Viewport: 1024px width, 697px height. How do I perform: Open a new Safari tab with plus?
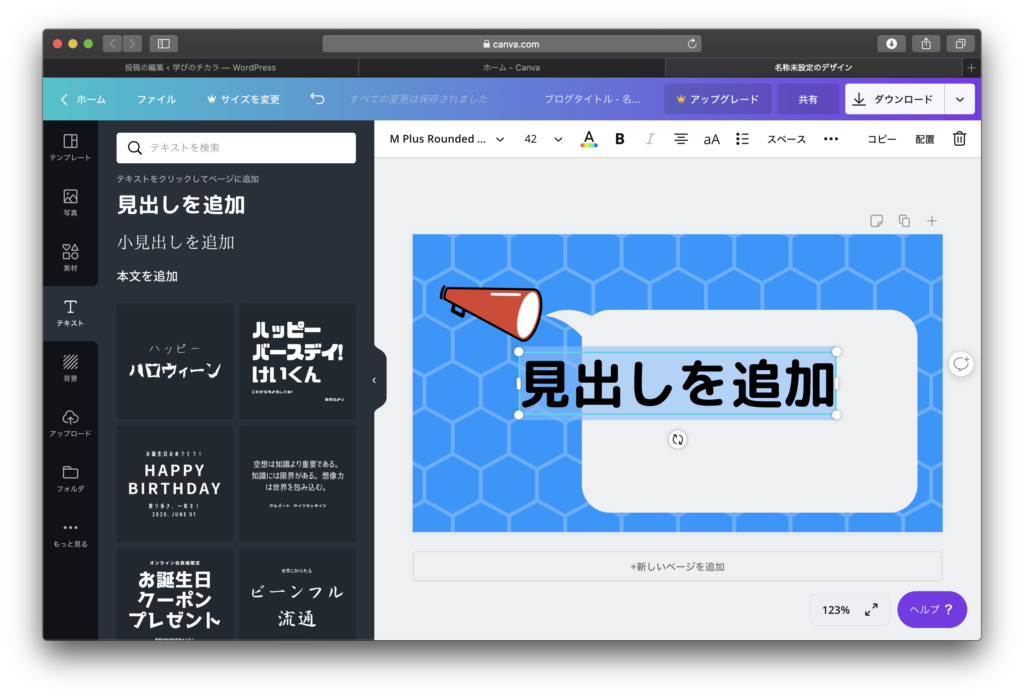pos(971,67)
